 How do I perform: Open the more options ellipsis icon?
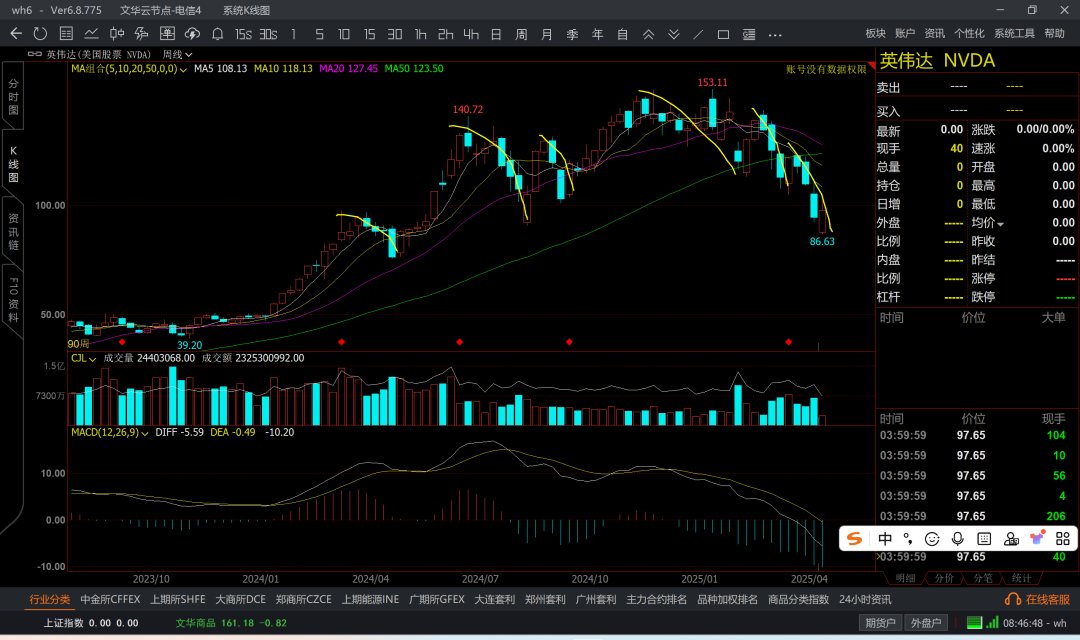click(x=775, y=34)
